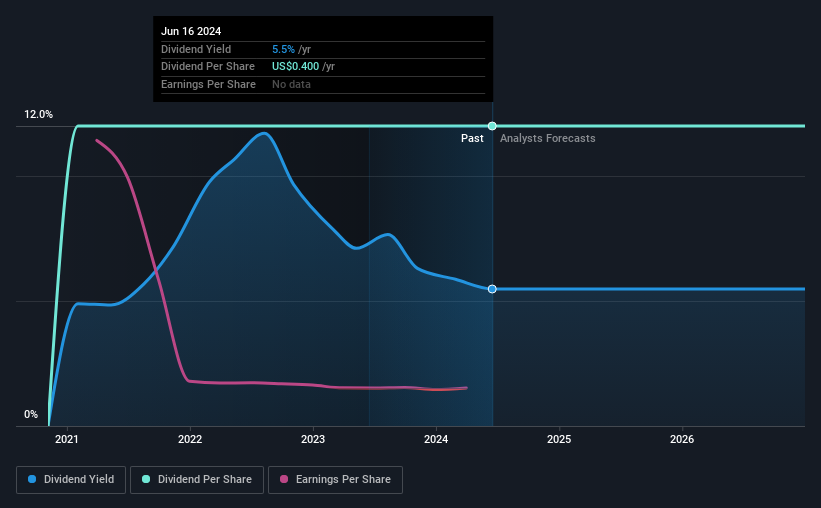The image size is (821, 508).
Task: Click the teal data point marker on the Dividend Per Share line
Action: (x=492, y=126)
